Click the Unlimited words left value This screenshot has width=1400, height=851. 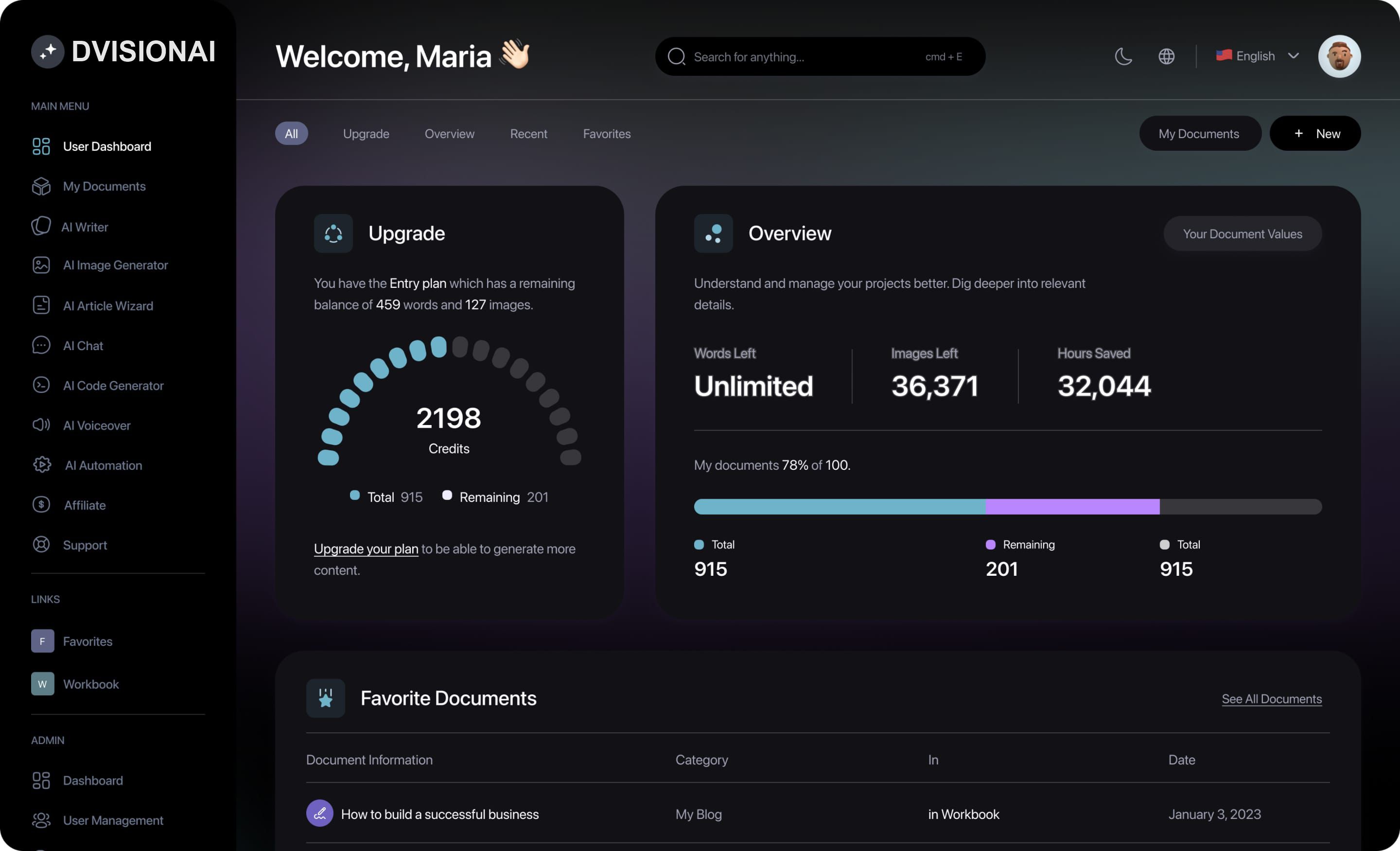coord(753,386)
